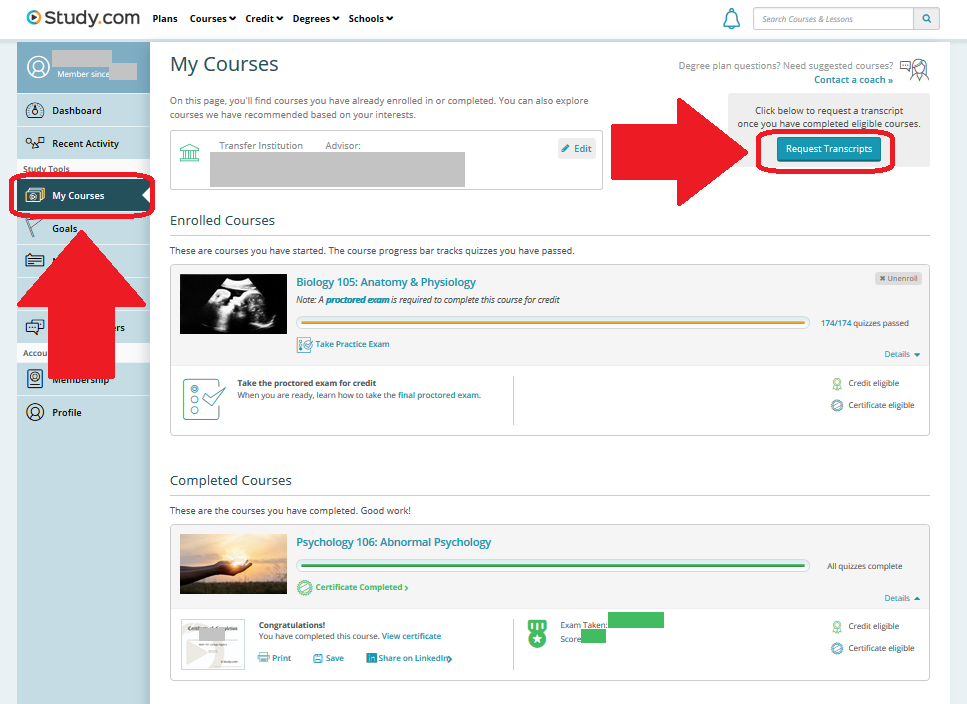Type in Search Courses & Lessons field

[x=833, y=19]
